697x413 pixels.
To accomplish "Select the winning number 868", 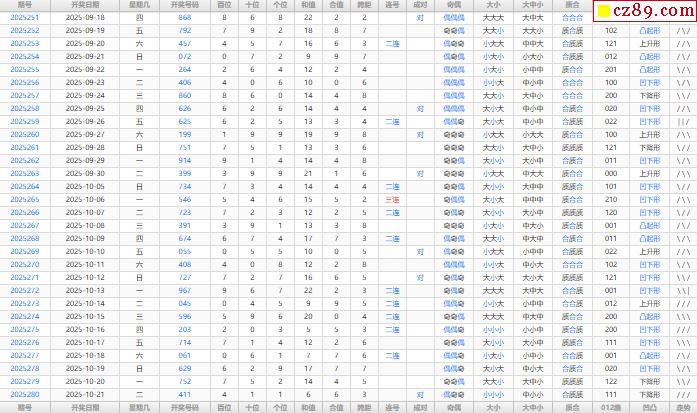I will click(x=185, y=18).
